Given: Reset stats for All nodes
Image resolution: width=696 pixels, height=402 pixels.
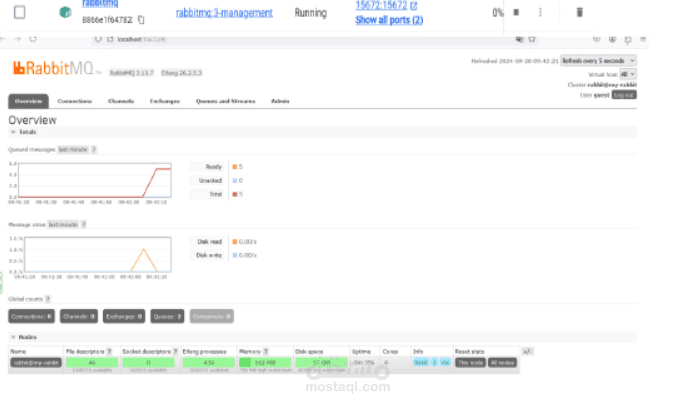Looking at the screenshot, I should click(x=502, y=363).
